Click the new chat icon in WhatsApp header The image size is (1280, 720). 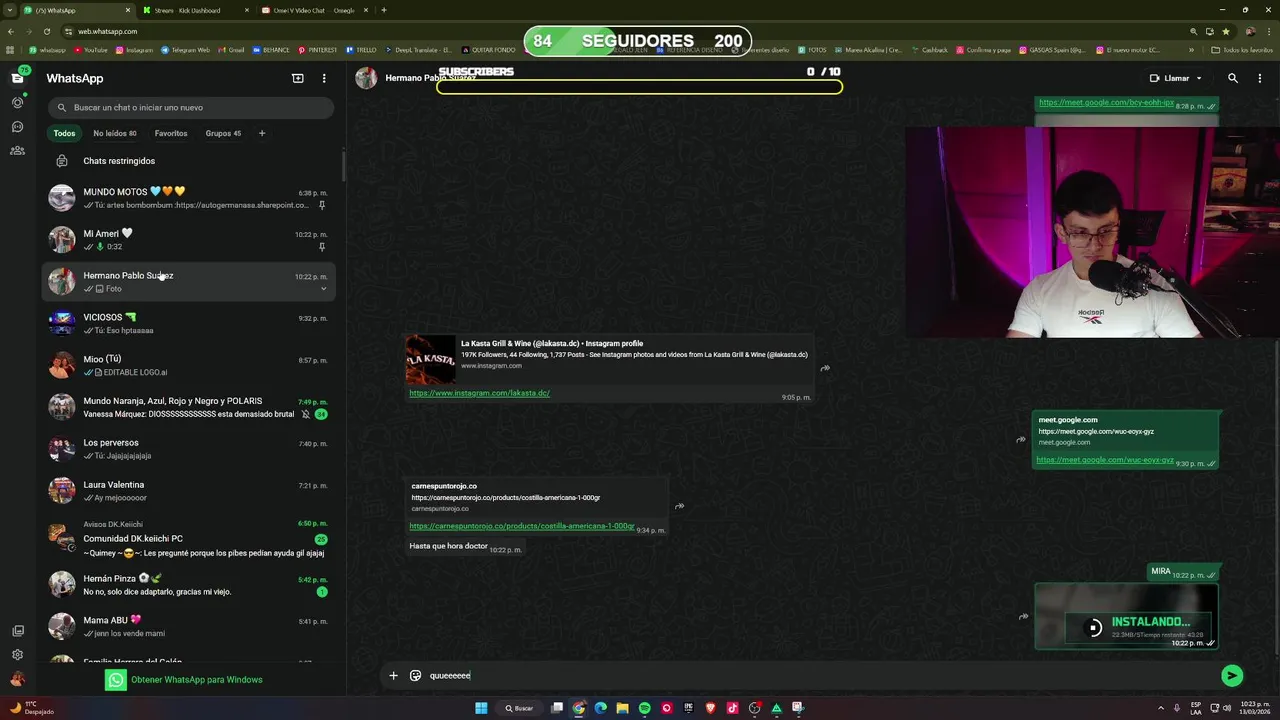click(x=297, y=78)
